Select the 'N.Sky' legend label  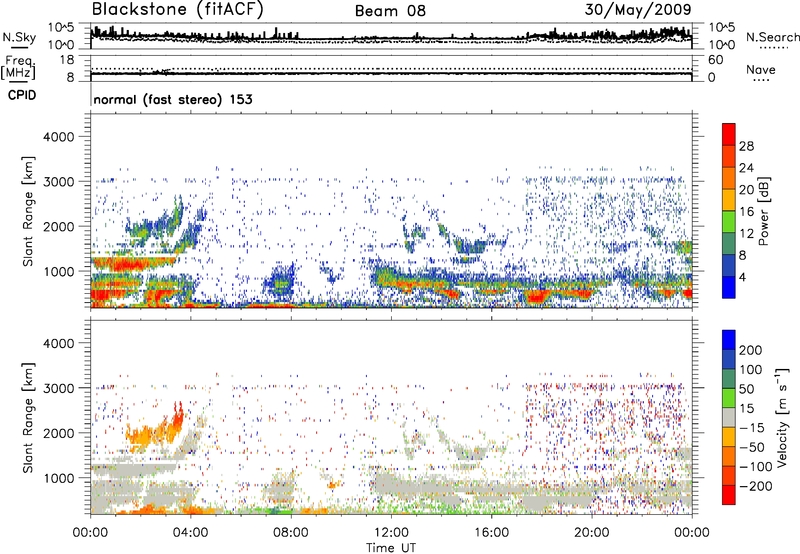(x=19, y=37)
